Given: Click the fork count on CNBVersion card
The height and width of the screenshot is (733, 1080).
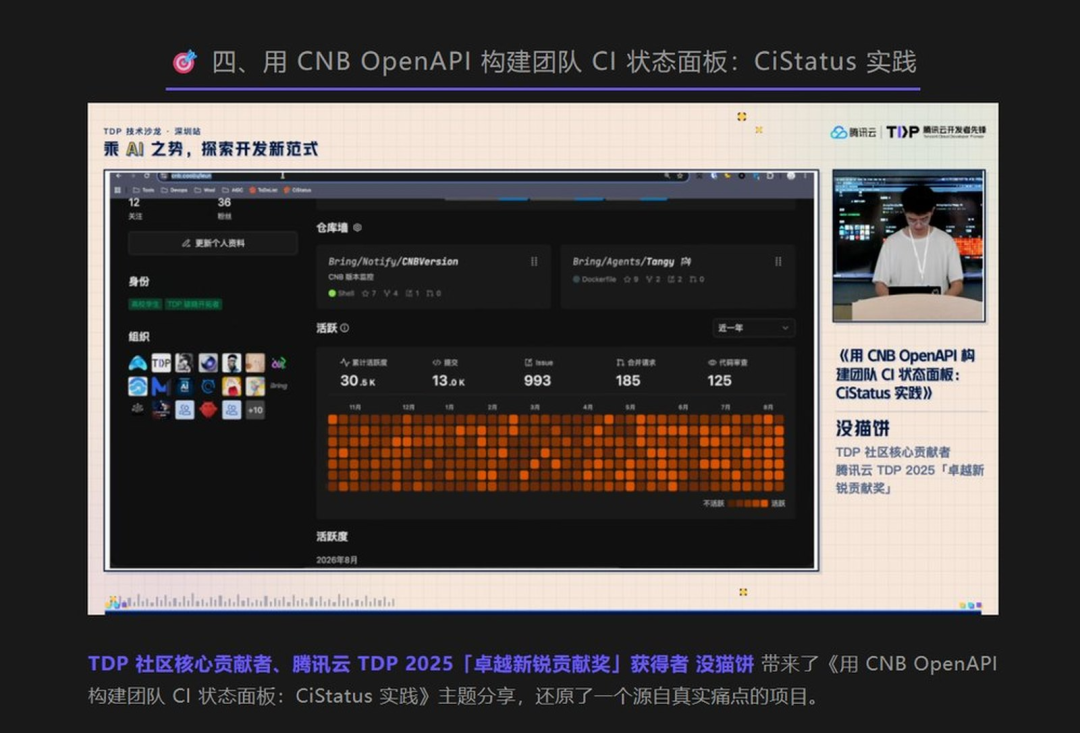Looking at the screenshot, I should tap(391, 293).
